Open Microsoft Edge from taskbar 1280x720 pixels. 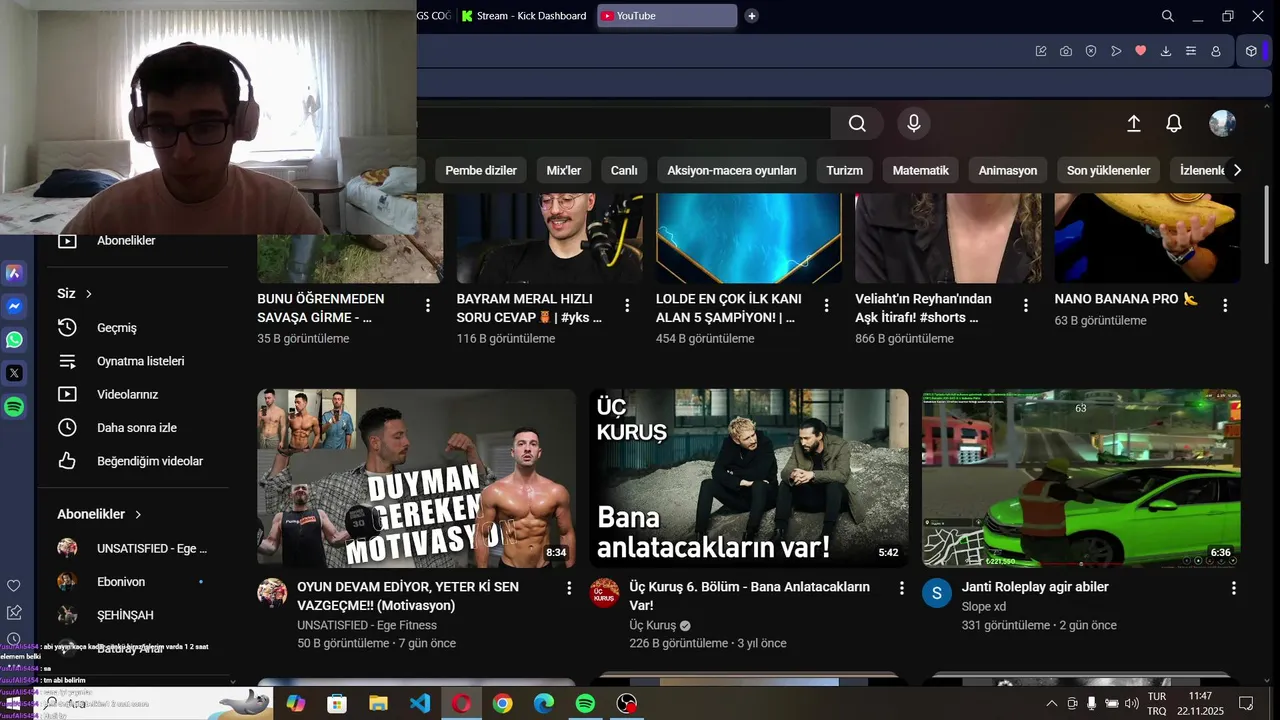pos(544,704)
